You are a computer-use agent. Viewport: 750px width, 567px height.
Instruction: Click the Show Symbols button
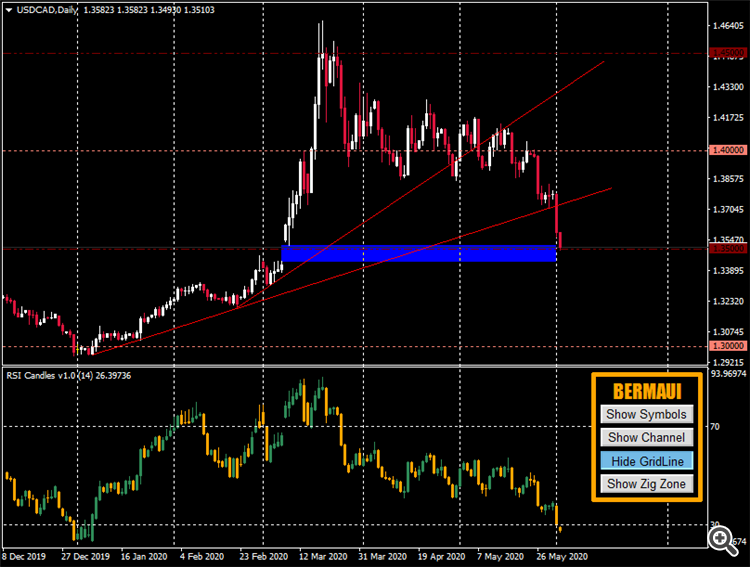coord(646,414)
